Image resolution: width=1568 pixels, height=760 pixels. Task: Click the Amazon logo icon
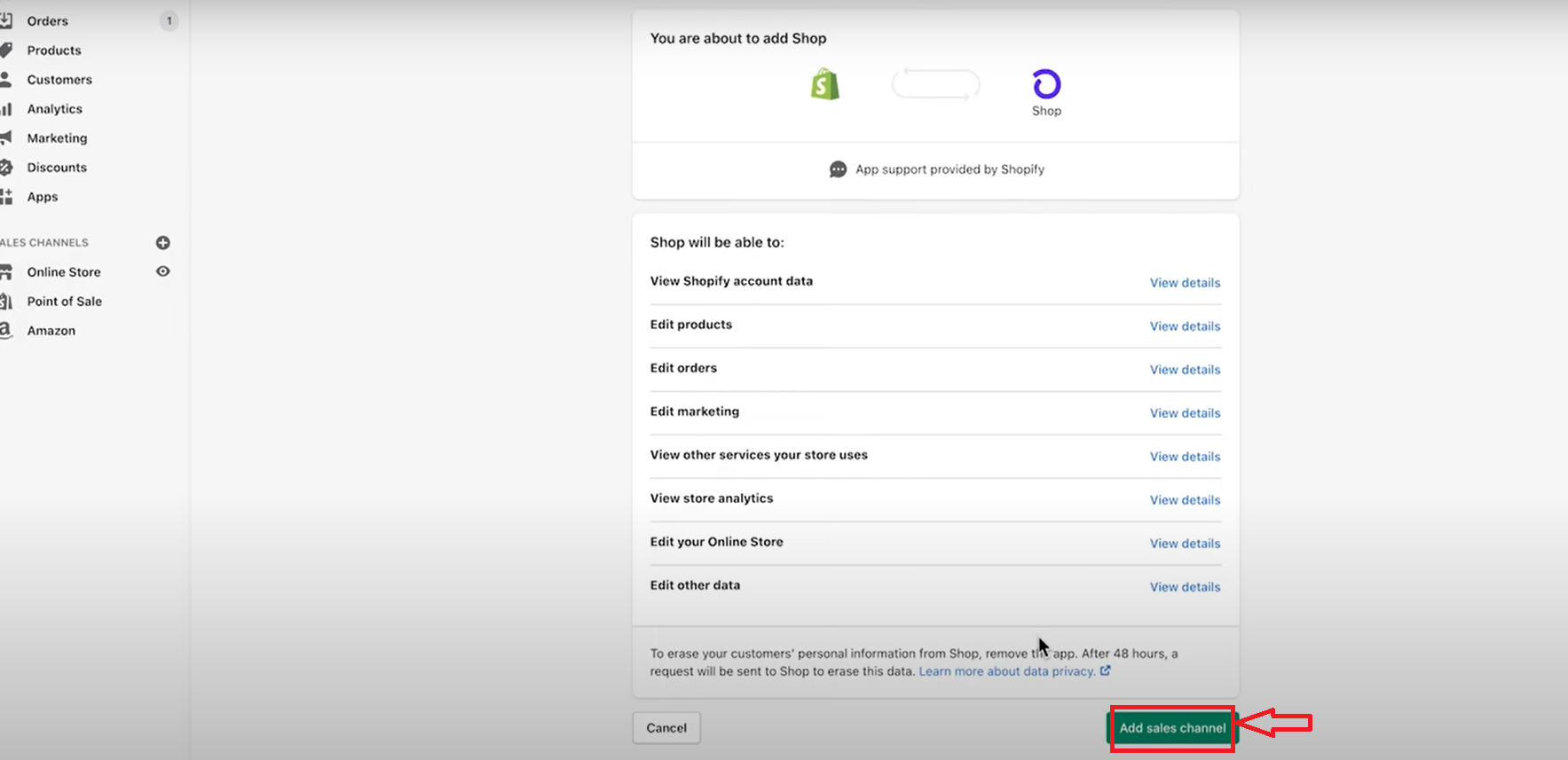tap(5, 330)
